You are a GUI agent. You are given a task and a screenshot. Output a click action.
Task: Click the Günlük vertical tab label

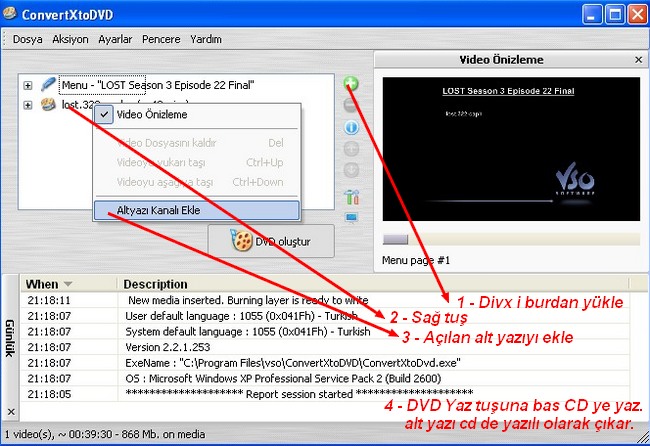tap(10, 338)
